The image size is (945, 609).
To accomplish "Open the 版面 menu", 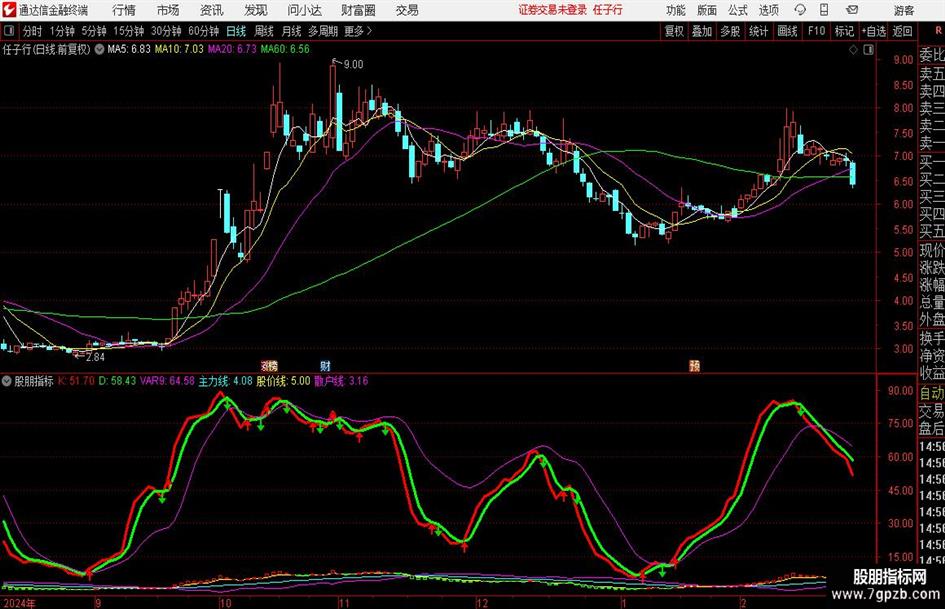I will 707,10.
